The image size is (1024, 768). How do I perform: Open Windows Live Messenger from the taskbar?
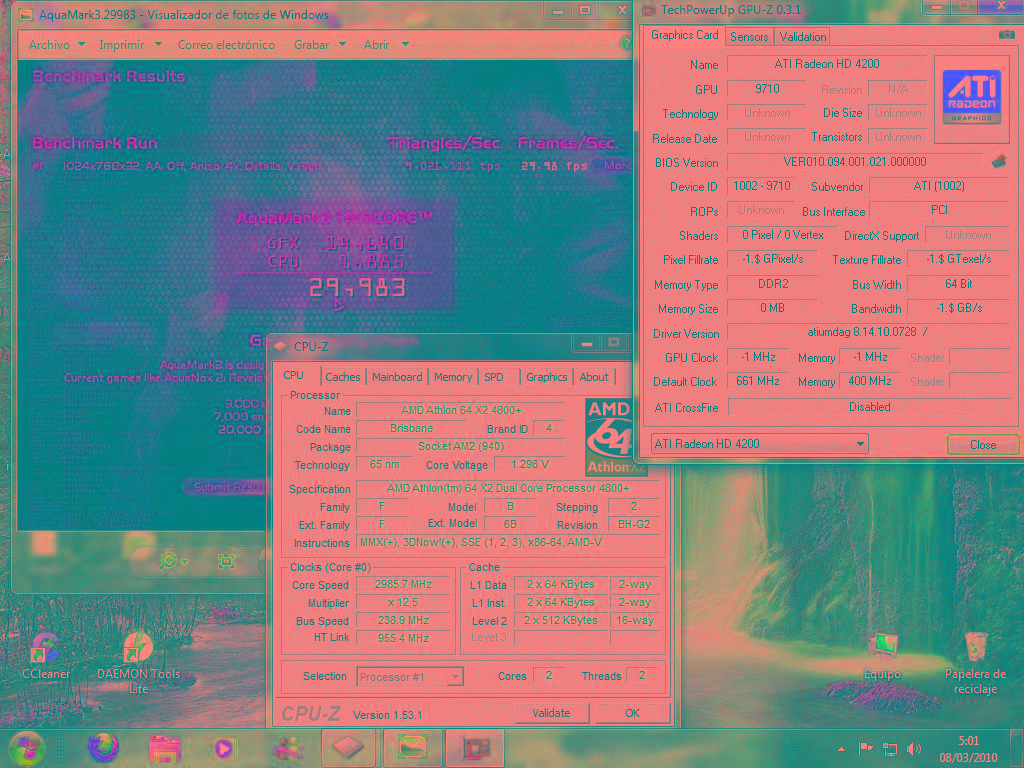[x=288, y=749]
